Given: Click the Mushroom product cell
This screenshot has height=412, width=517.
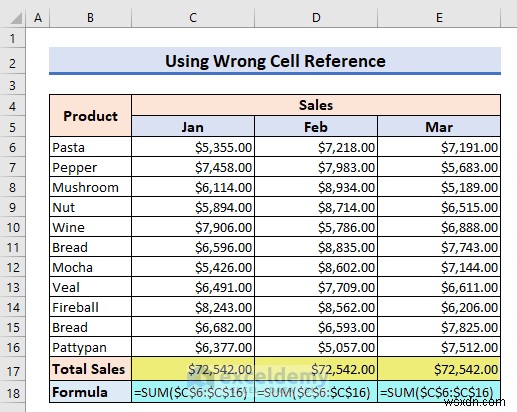Looking at the screenshot, I should click(x=90, y=187).
